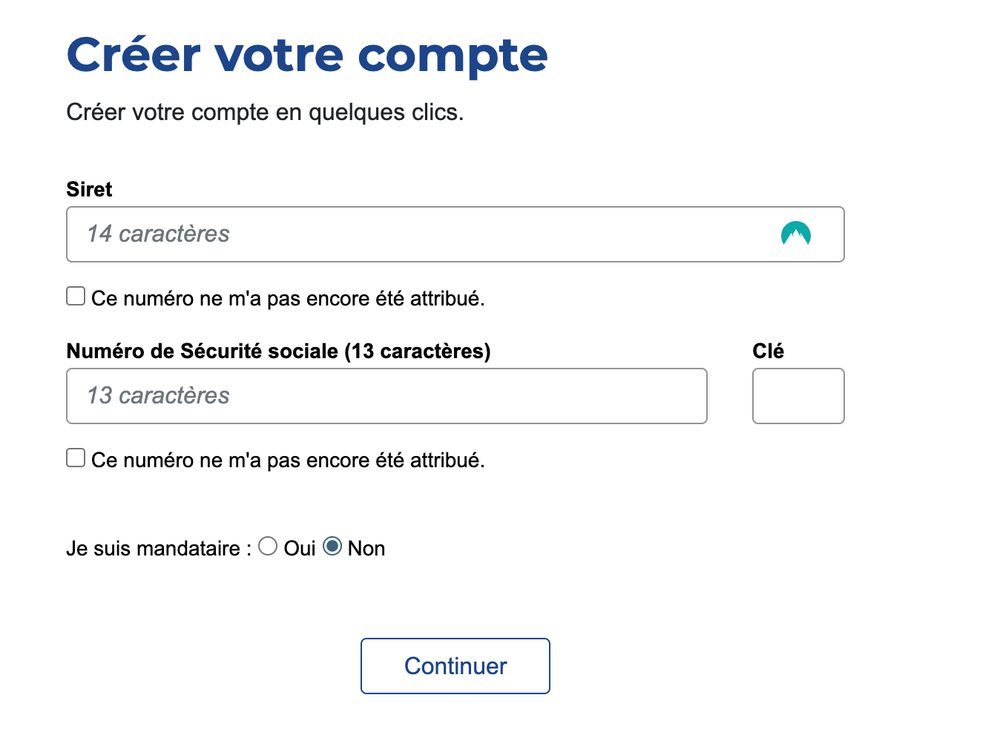Tick the checkbox below the Sécurité sociale field
The height and width of the screenshot is (746, 1000).
[76, 458]
